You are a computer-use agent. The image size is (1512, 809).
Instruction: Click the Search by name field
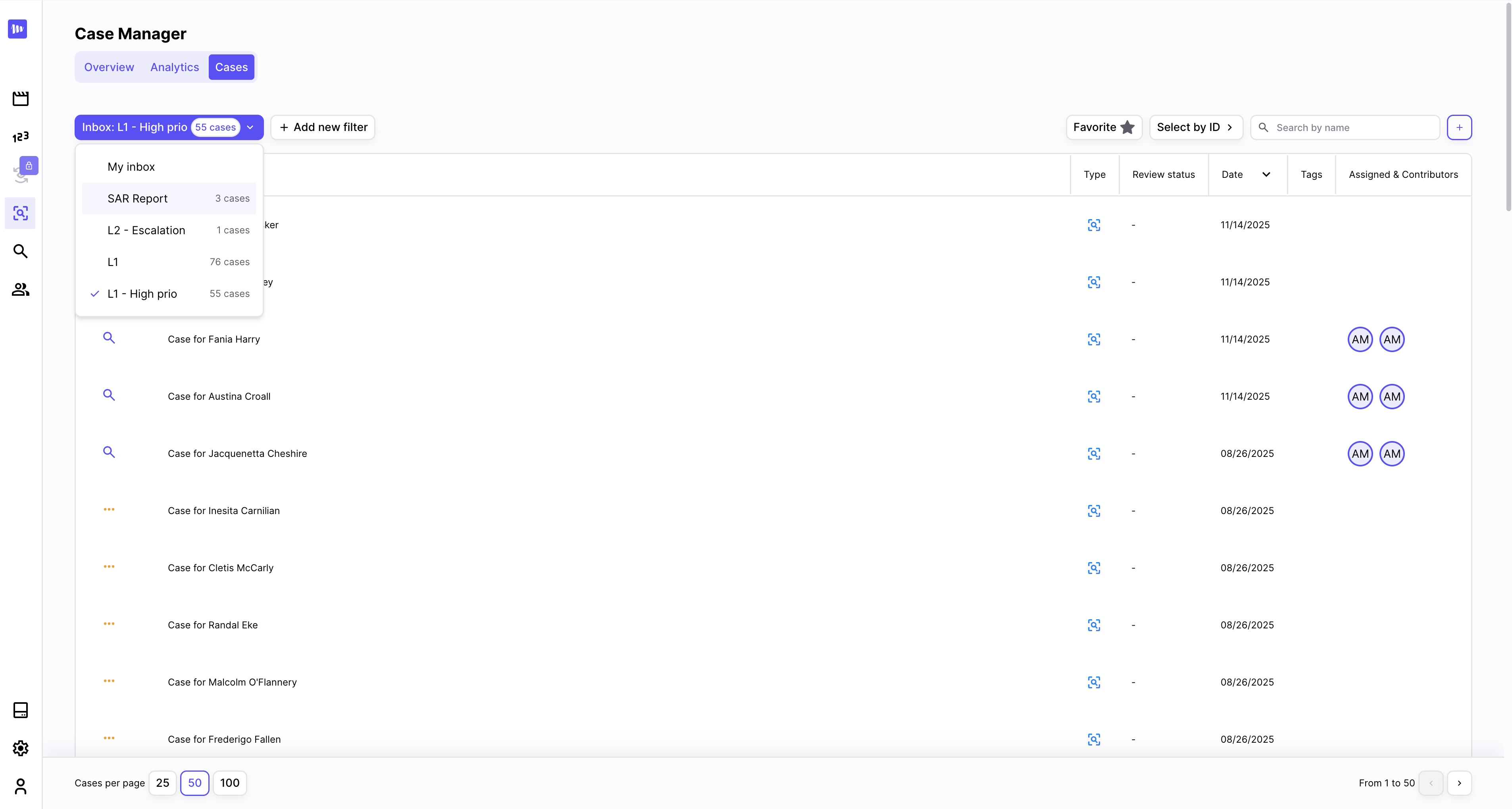coord(1345,127)
